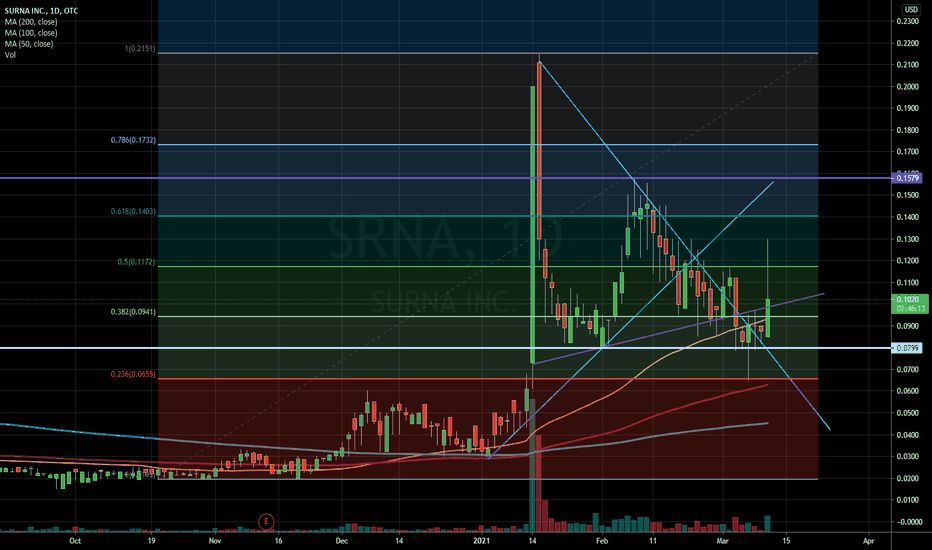This screenshot has height=550, width=932.
Task: Click the 0.0200 price axis label
Action: coord(907,478)
